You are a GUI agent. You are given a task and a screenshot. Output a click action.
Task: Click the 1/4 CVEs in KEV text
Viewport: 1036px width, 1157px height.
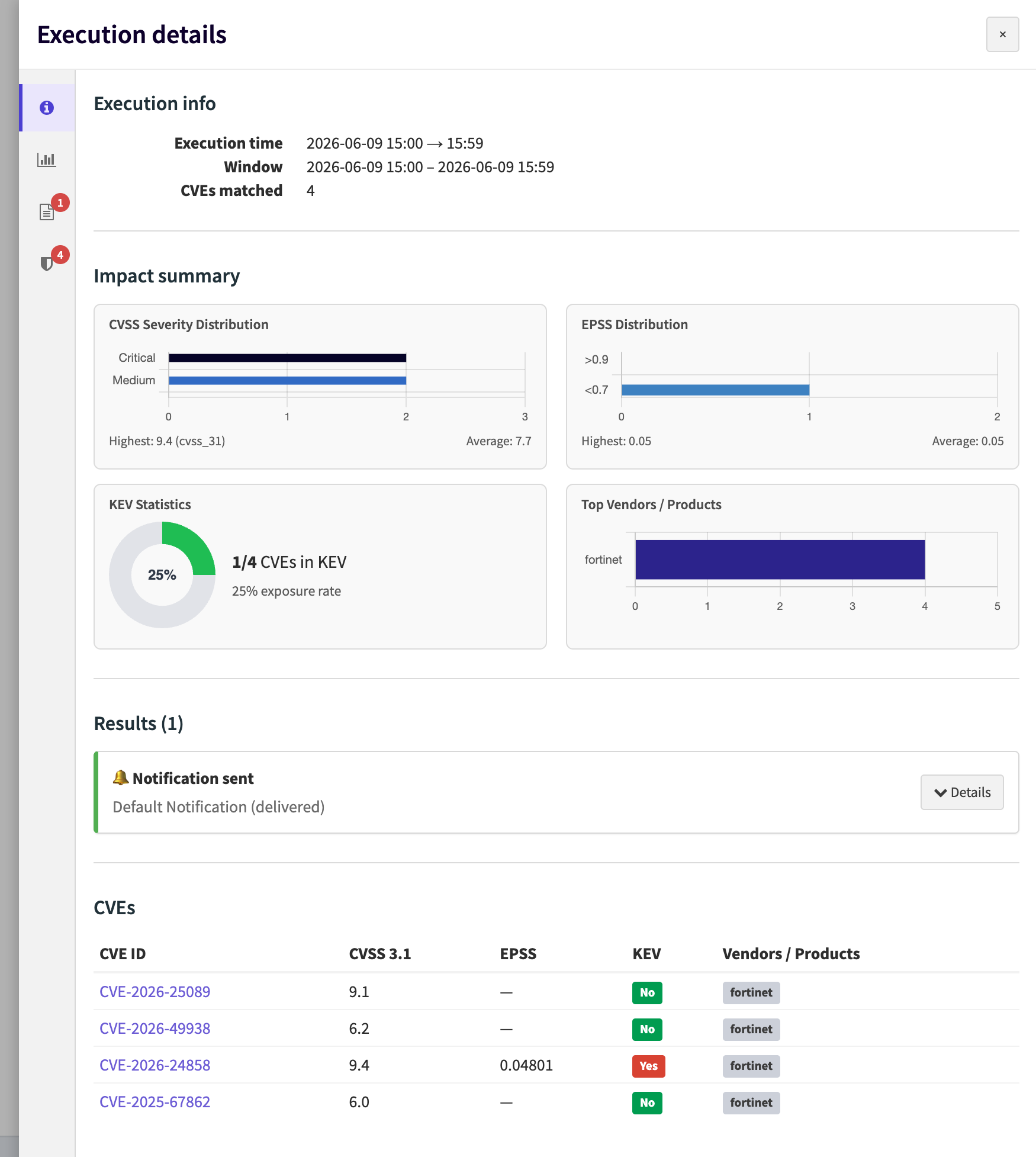point(289,562)
